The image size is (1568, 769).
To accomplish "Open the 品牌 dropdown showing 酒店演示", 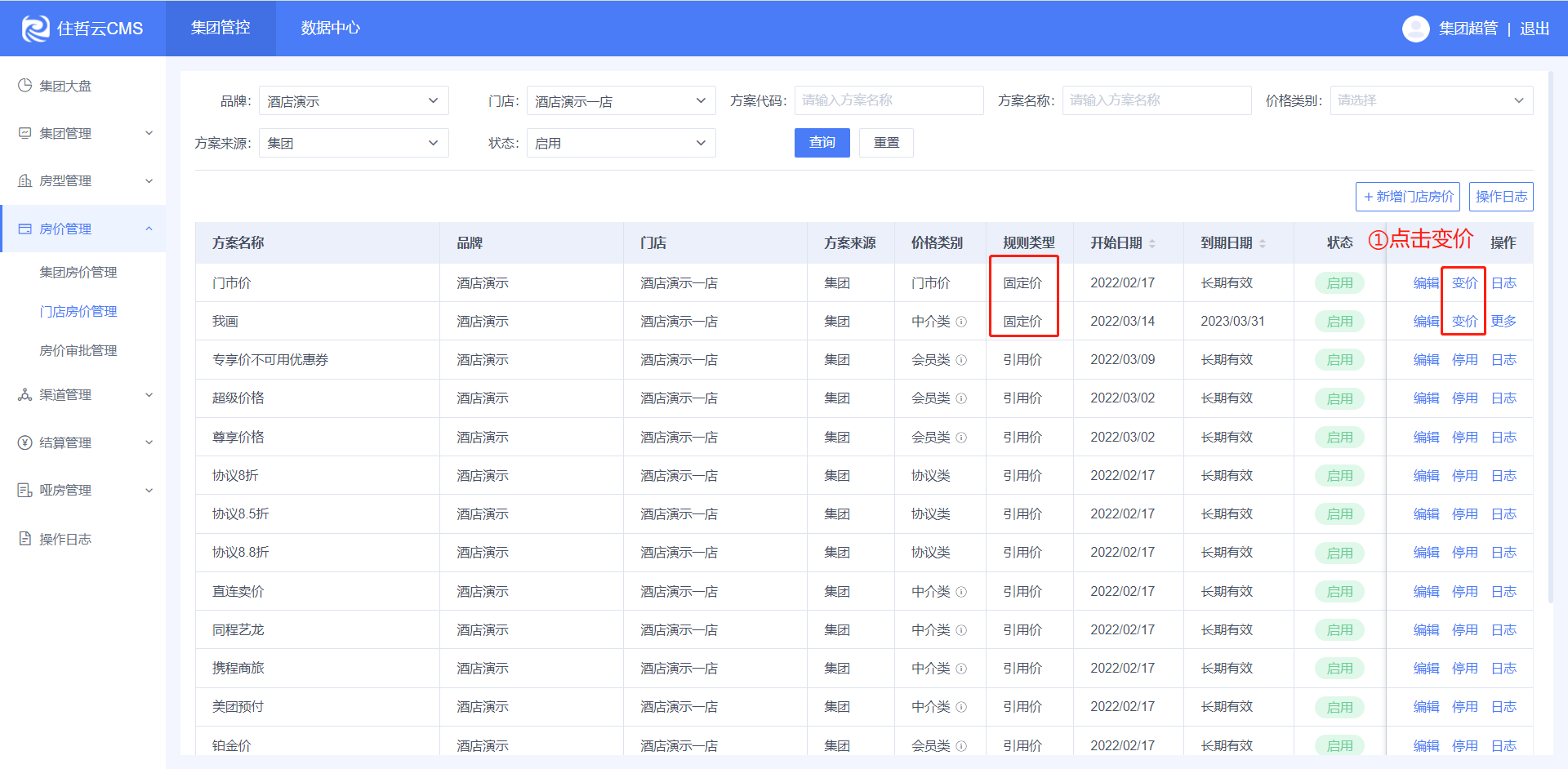I will click(354, 100).
